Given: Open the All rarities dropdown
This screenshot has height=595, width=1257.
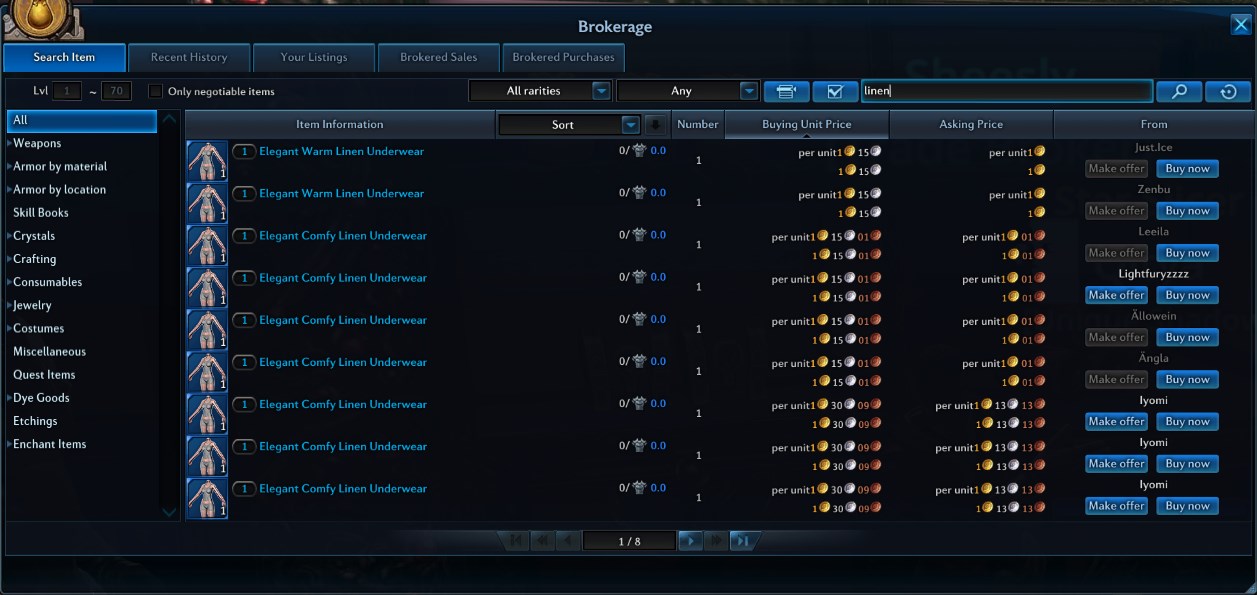Looking at the screenshot, I should click(541, 91).
